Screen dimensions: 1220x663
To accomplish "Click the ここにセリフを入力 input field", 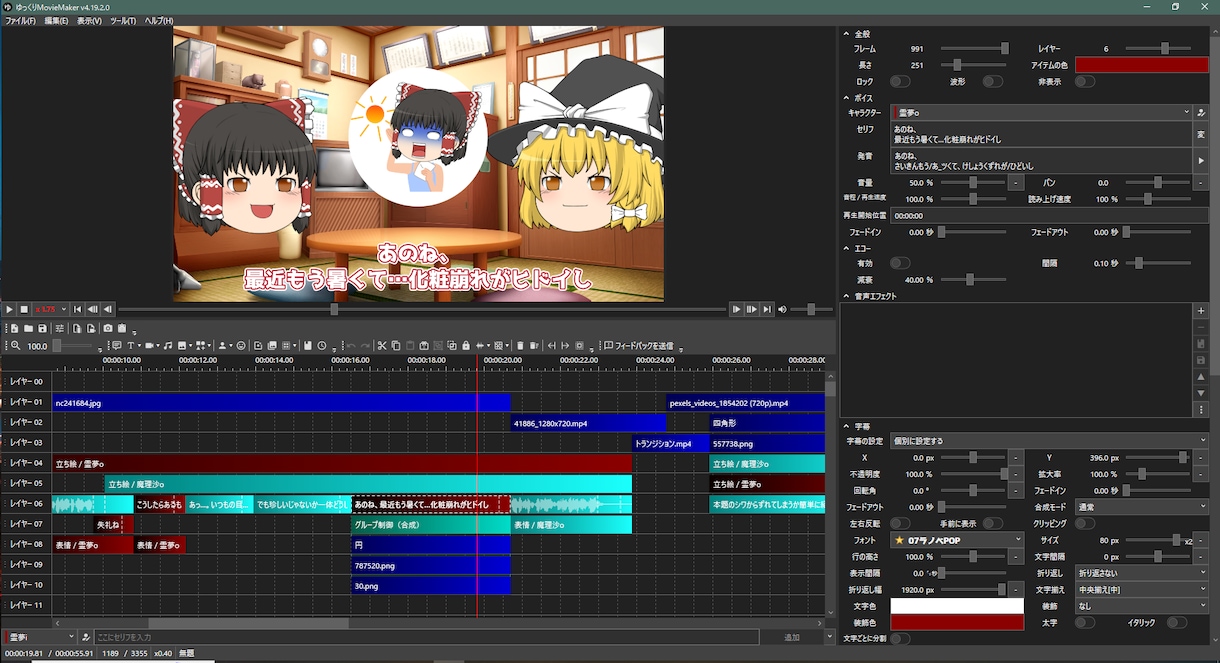I will click(x=426, y=637).
